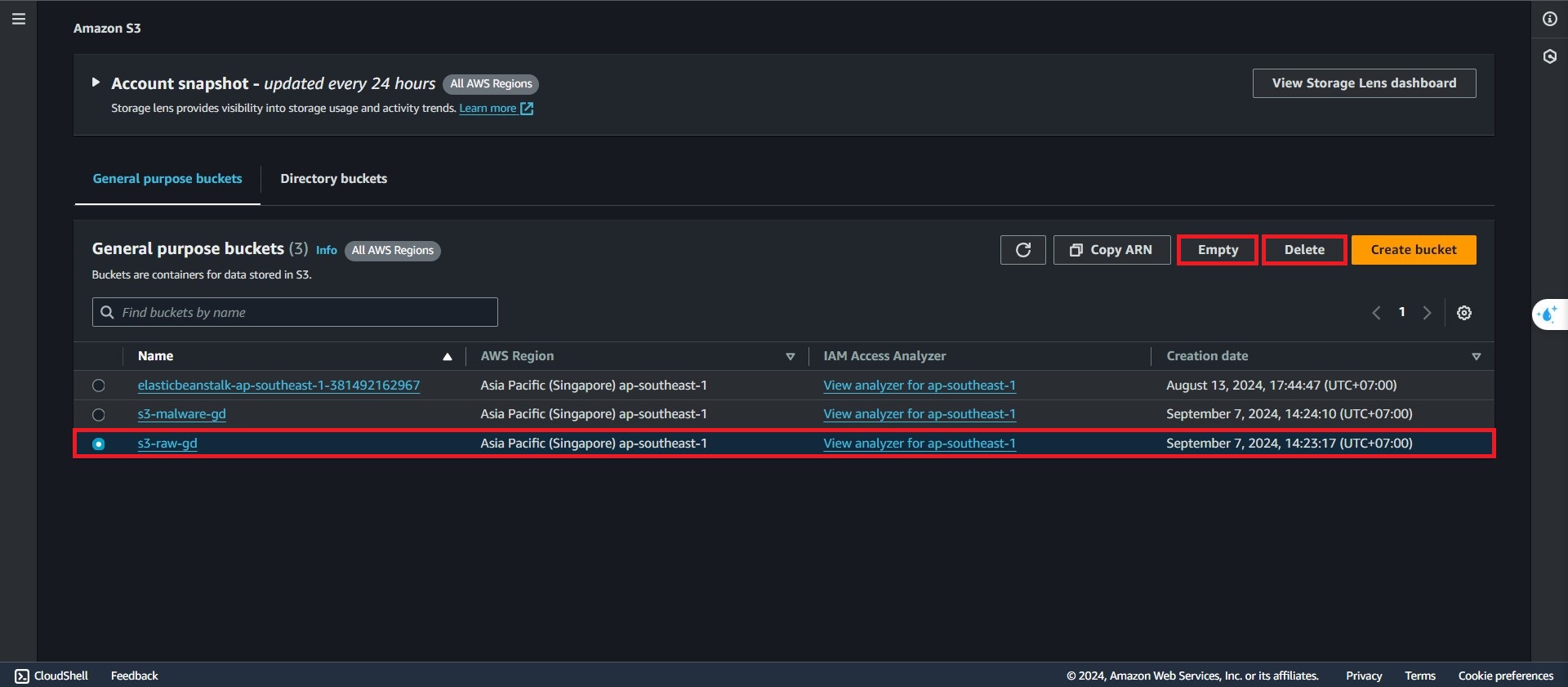Go to next page of buckets
This screenshot has width=1568, height=687.
pyautogui.click(x=1427, y=313)
